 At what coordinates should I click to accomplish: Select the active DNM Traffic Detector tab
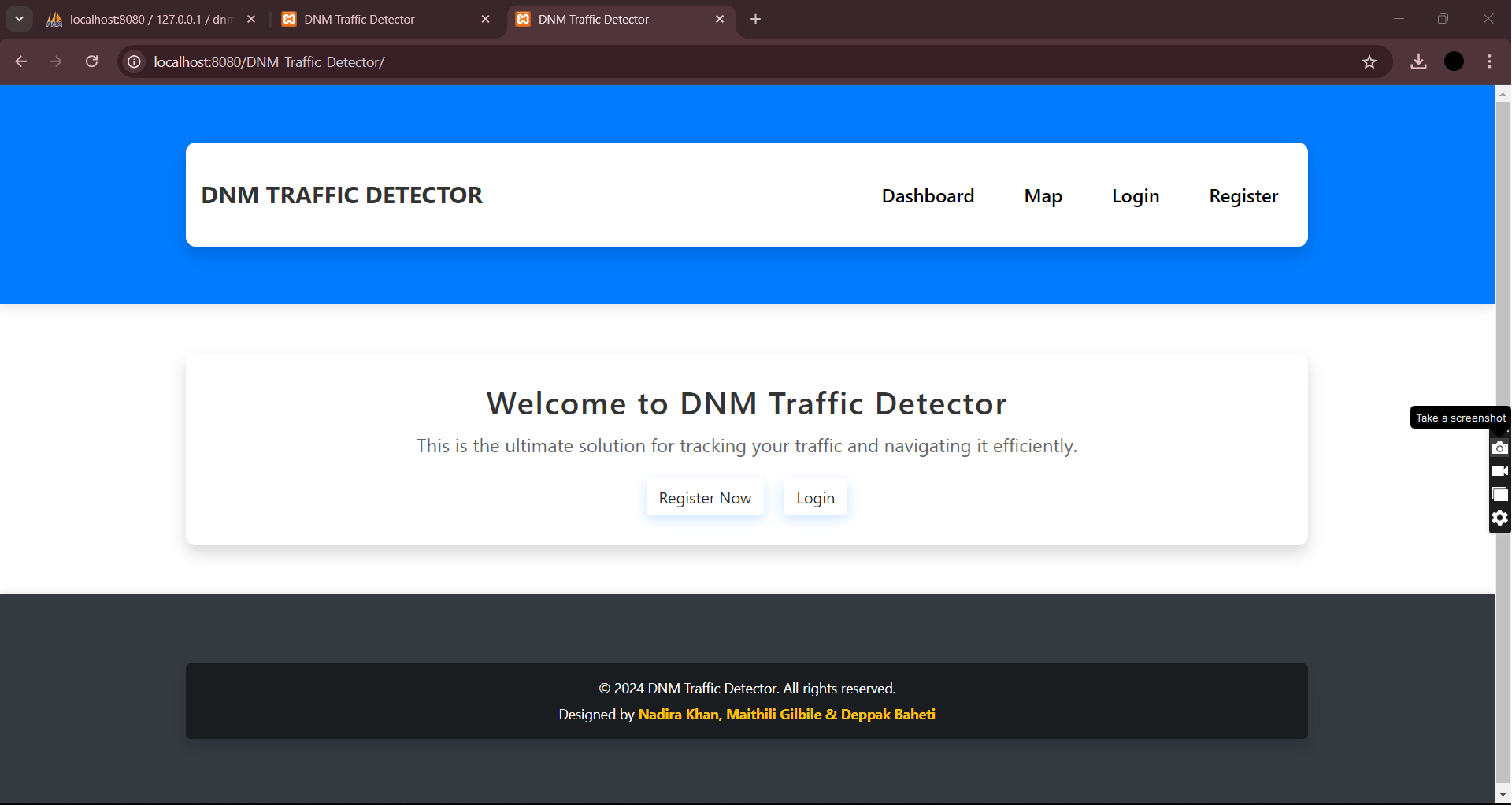621,19
